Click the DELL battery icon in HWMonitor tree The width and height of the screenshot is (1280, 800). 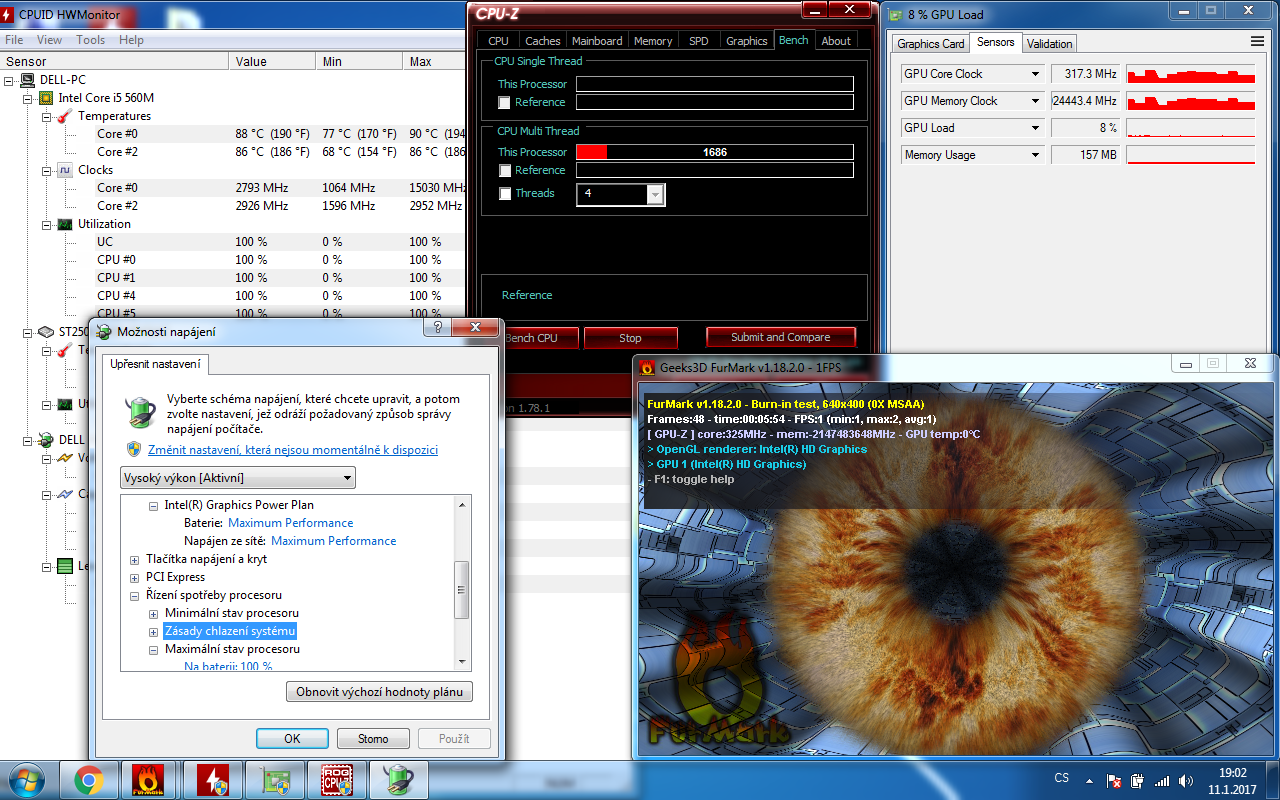point(46,440)
